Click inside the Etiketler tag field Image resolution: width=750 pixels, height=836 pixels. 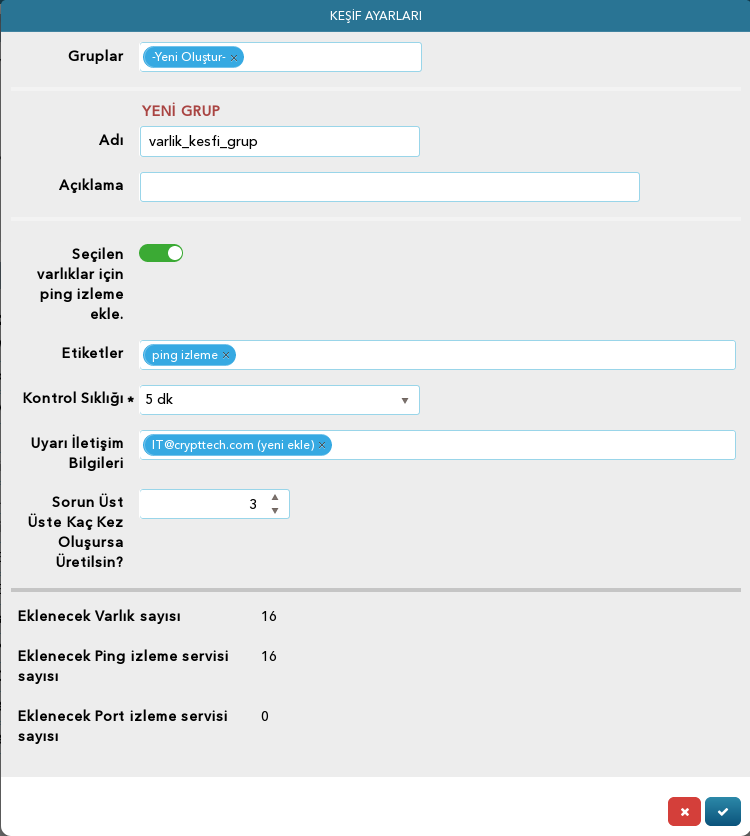(437, 355)
